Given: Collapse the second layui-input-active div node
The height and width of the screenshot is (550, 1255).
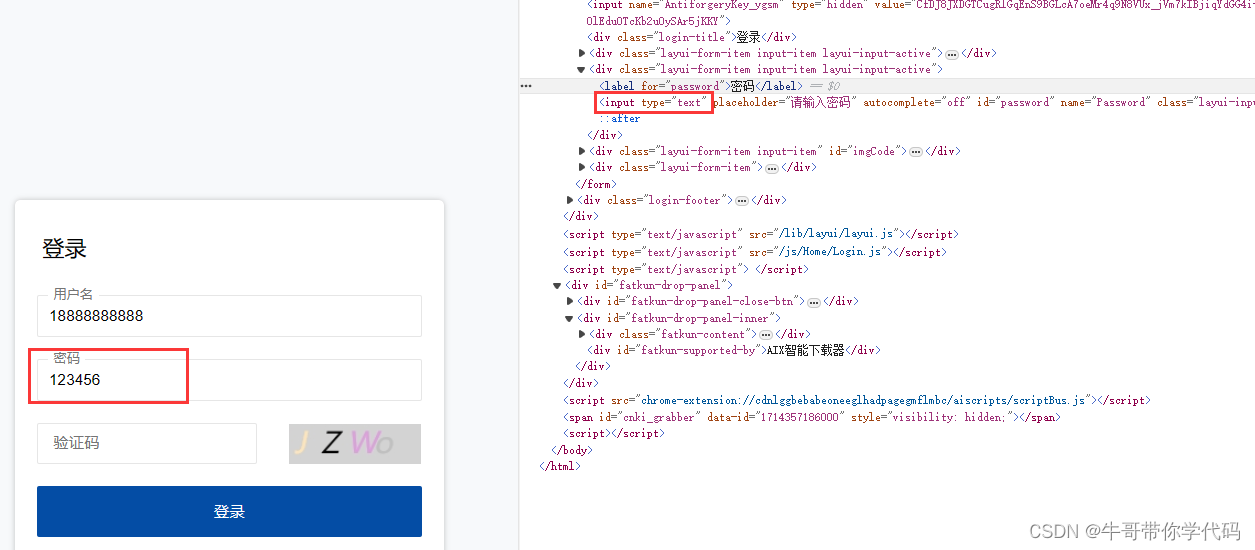Looking at the screenshot, I should pos(583,70).
